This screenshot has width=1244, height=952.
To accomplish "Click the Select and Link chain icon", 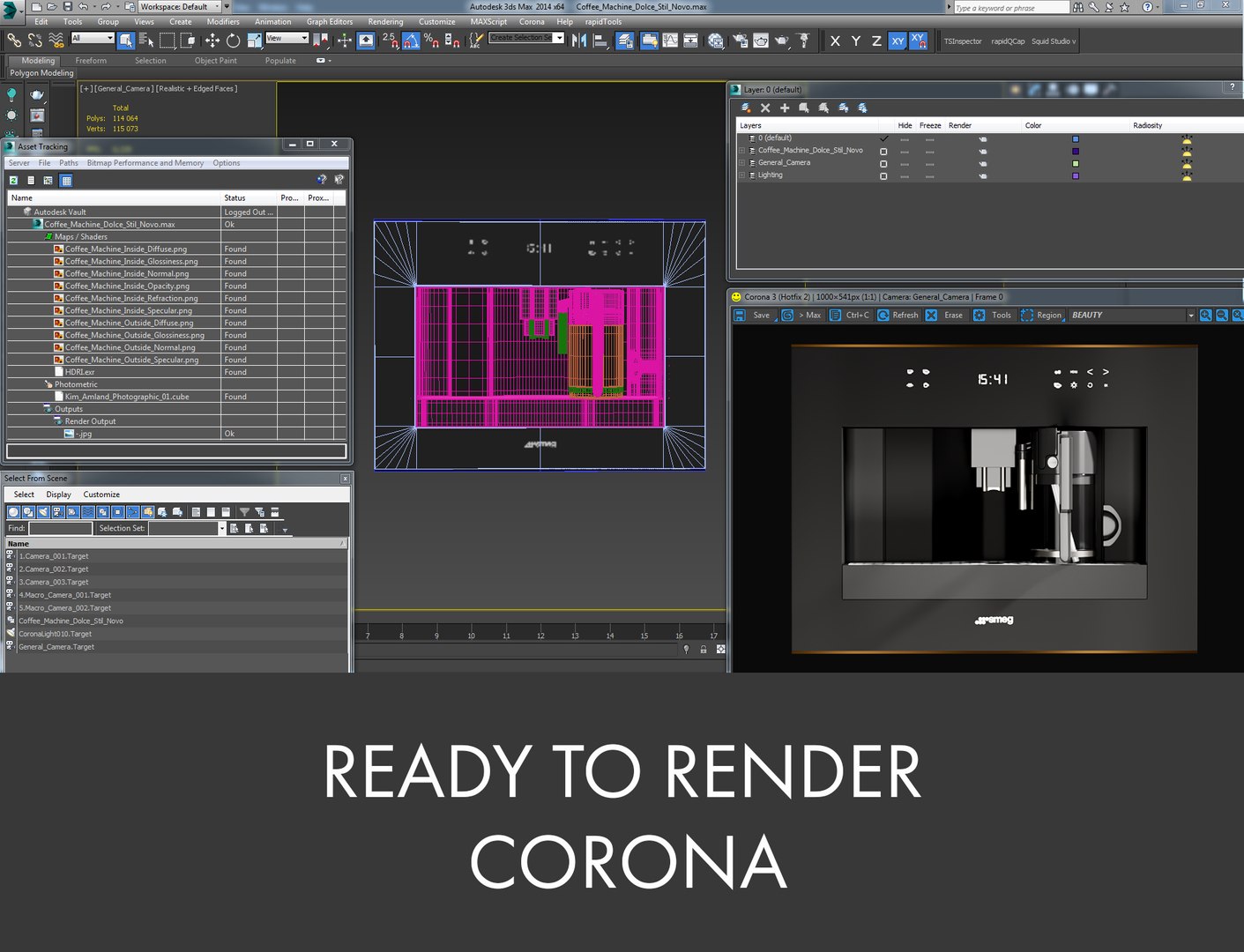I will [x=14, y=41].
